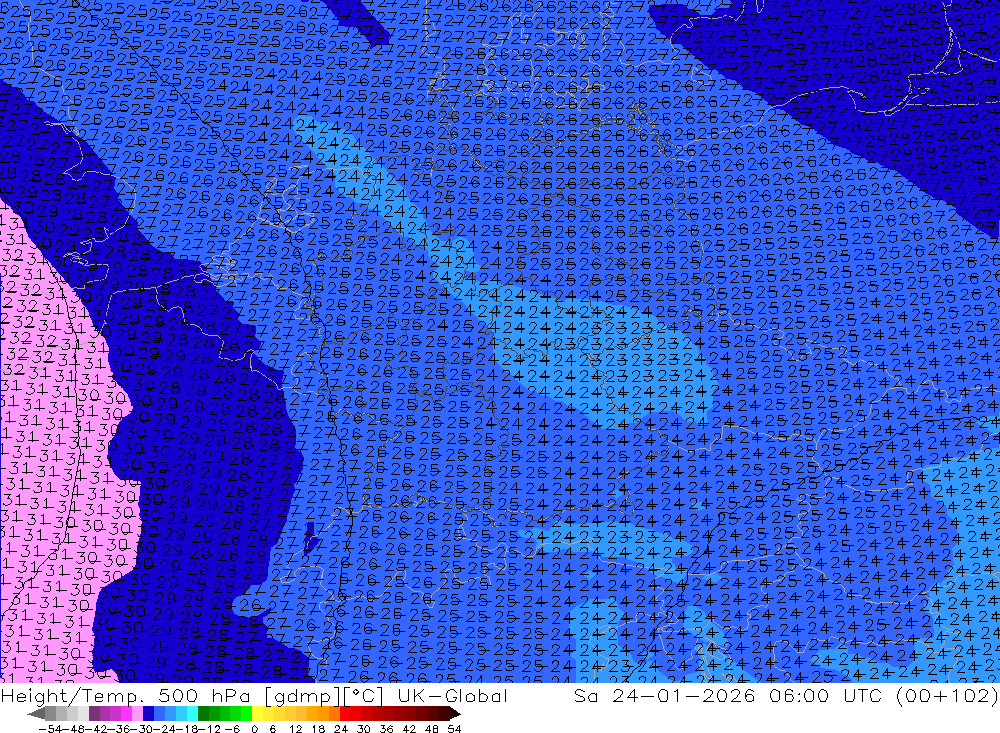Click the cyan swatch above label -18
The width and height of the screenshot is (1000, 733).
click(x=192, y=714)
